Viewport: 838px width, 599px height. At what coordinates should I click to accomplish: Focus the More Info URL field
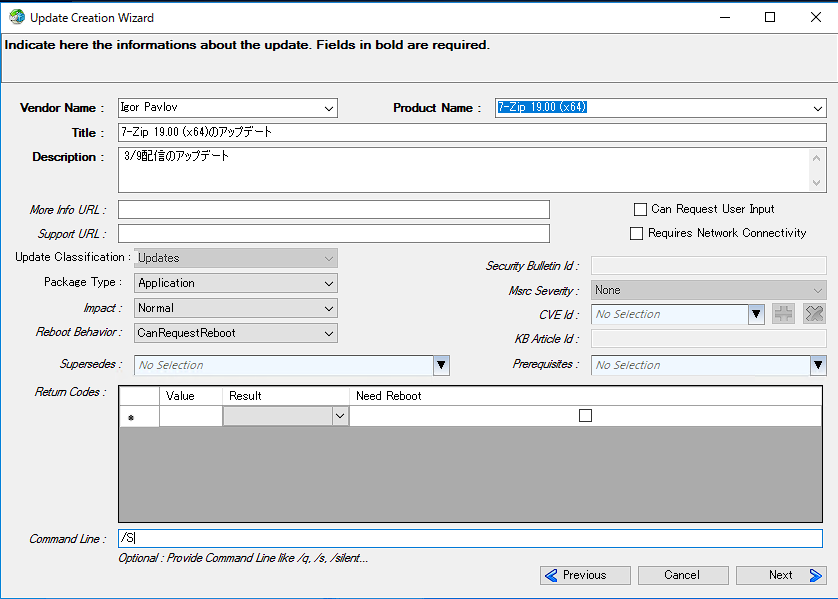pos(333,209)
